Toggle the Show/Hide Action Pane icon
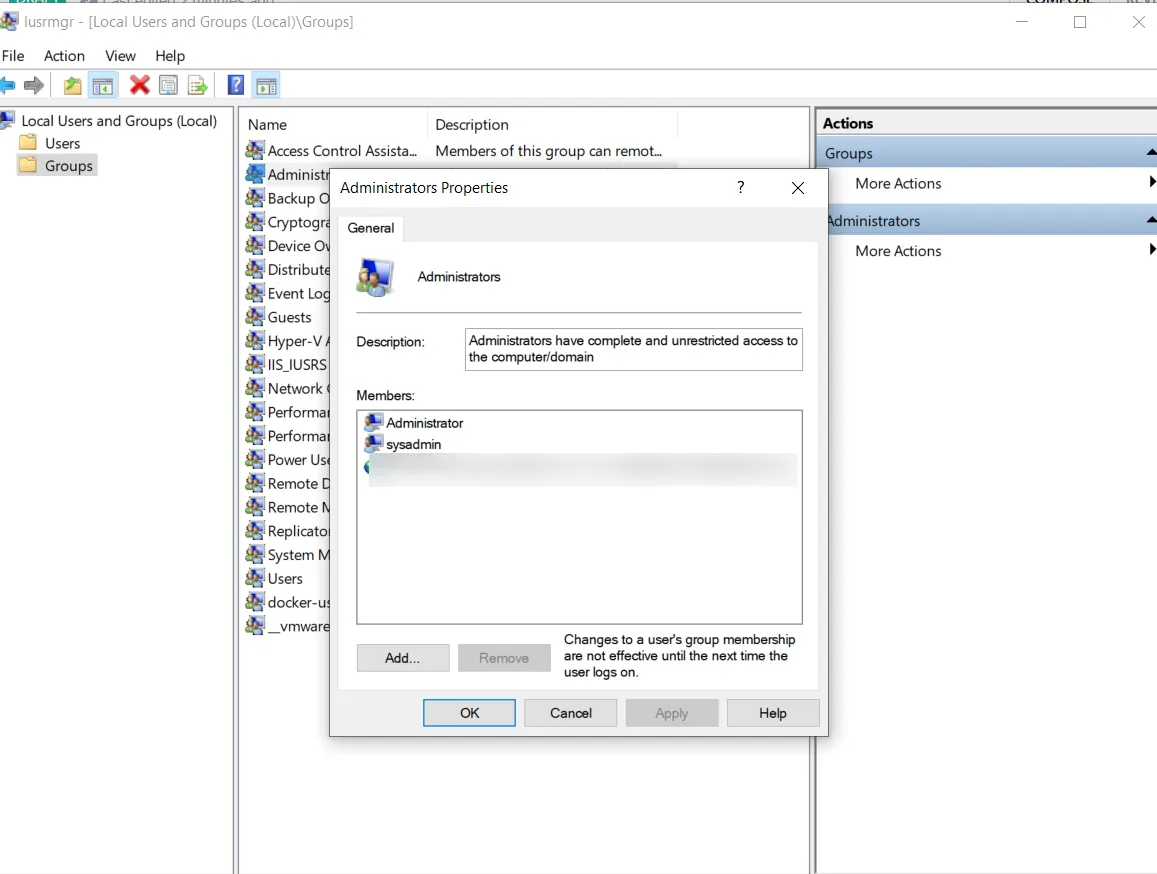Image resolution: width=1157 pixels, height=874 pixels. [266, 86]
